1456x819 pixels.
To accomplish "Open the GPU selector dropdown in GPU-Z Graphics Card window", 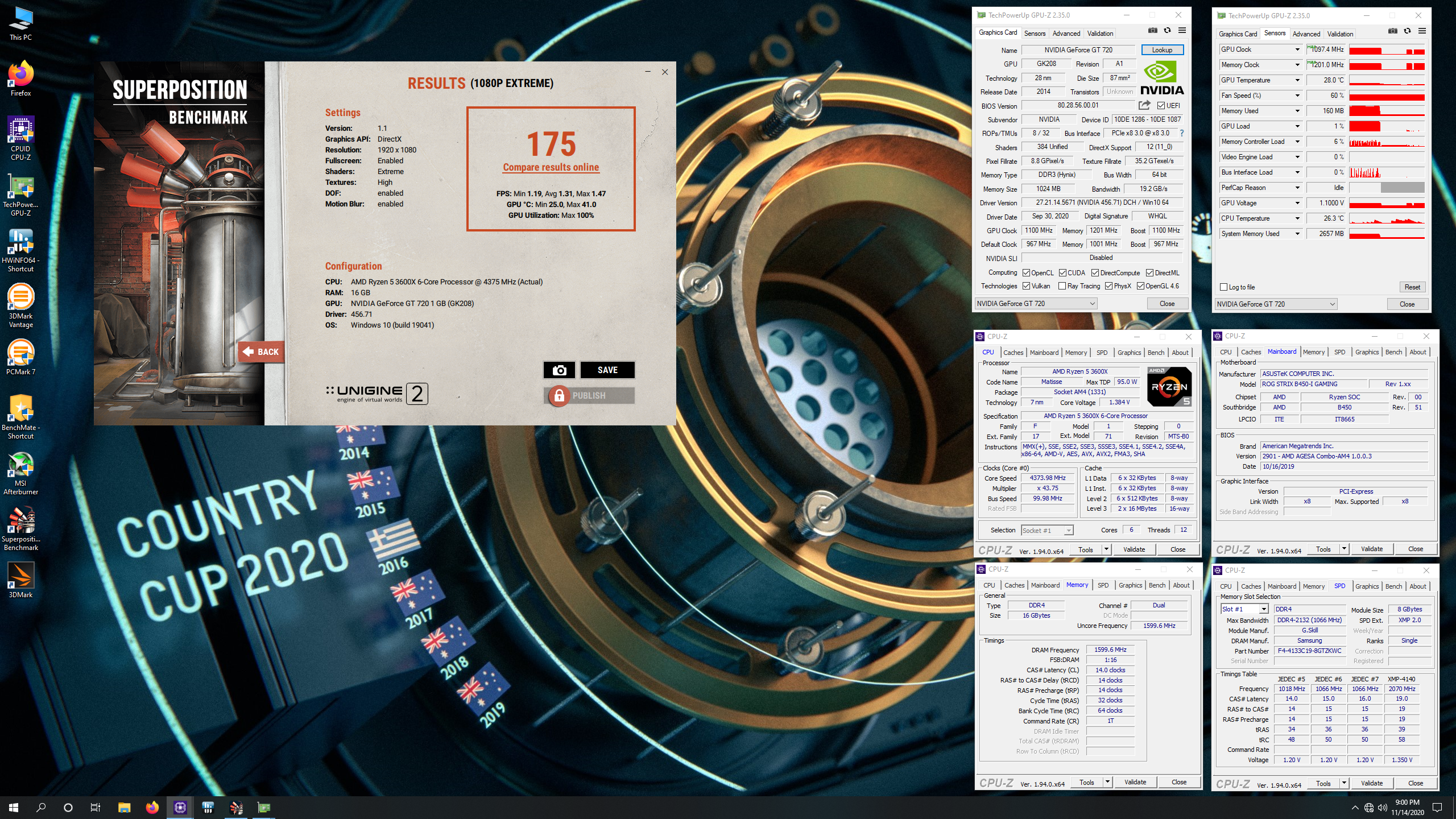I will tap(1036, 304).
